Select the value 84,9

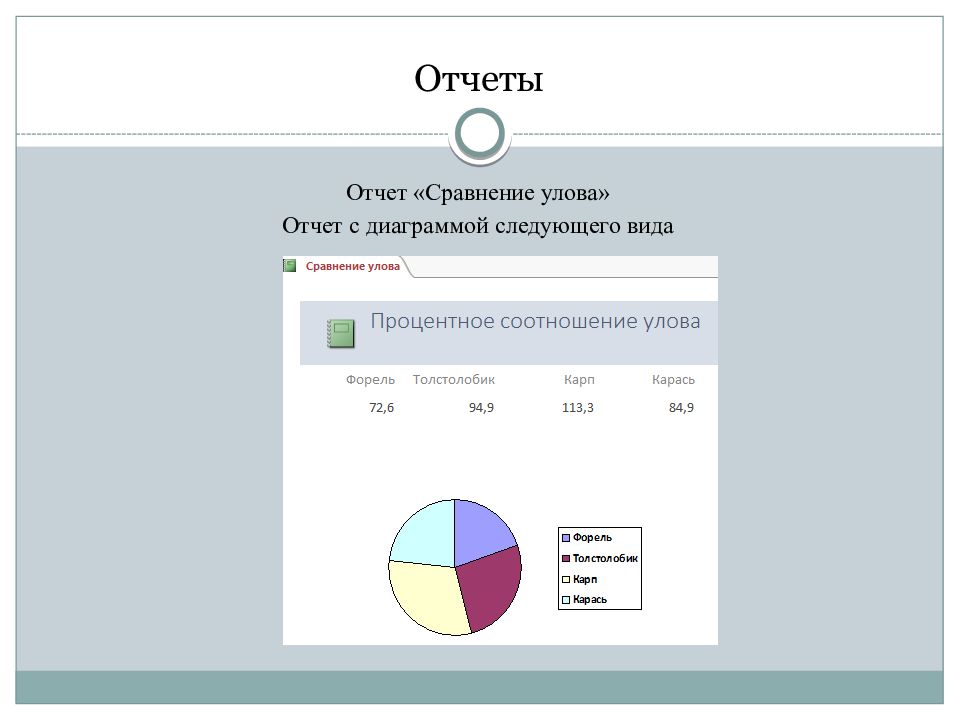681,408
